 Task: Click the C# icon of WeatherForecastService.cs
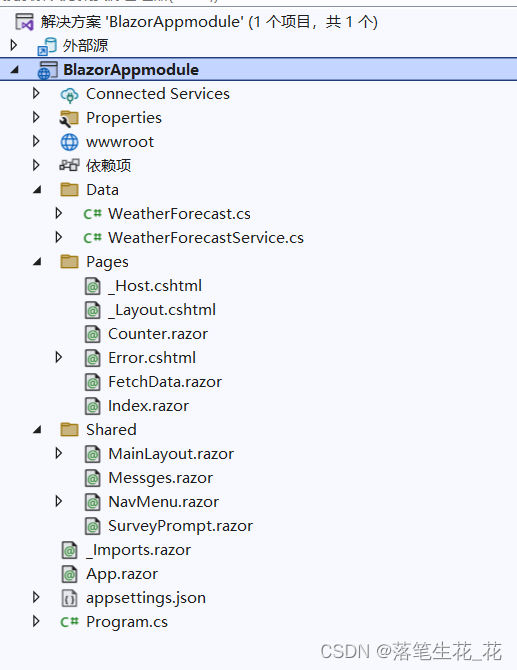click(x=93, y=238)
